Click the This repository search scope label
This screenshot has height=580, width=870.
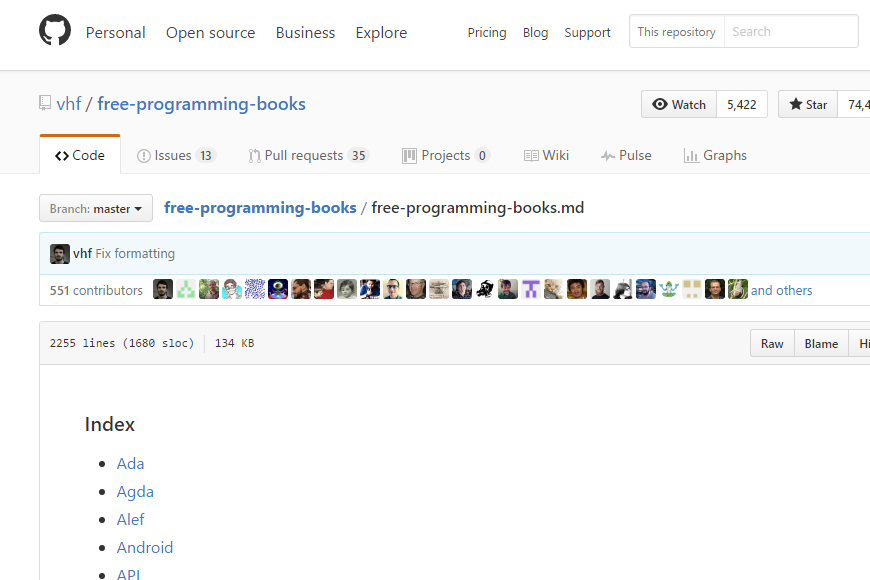676,32
